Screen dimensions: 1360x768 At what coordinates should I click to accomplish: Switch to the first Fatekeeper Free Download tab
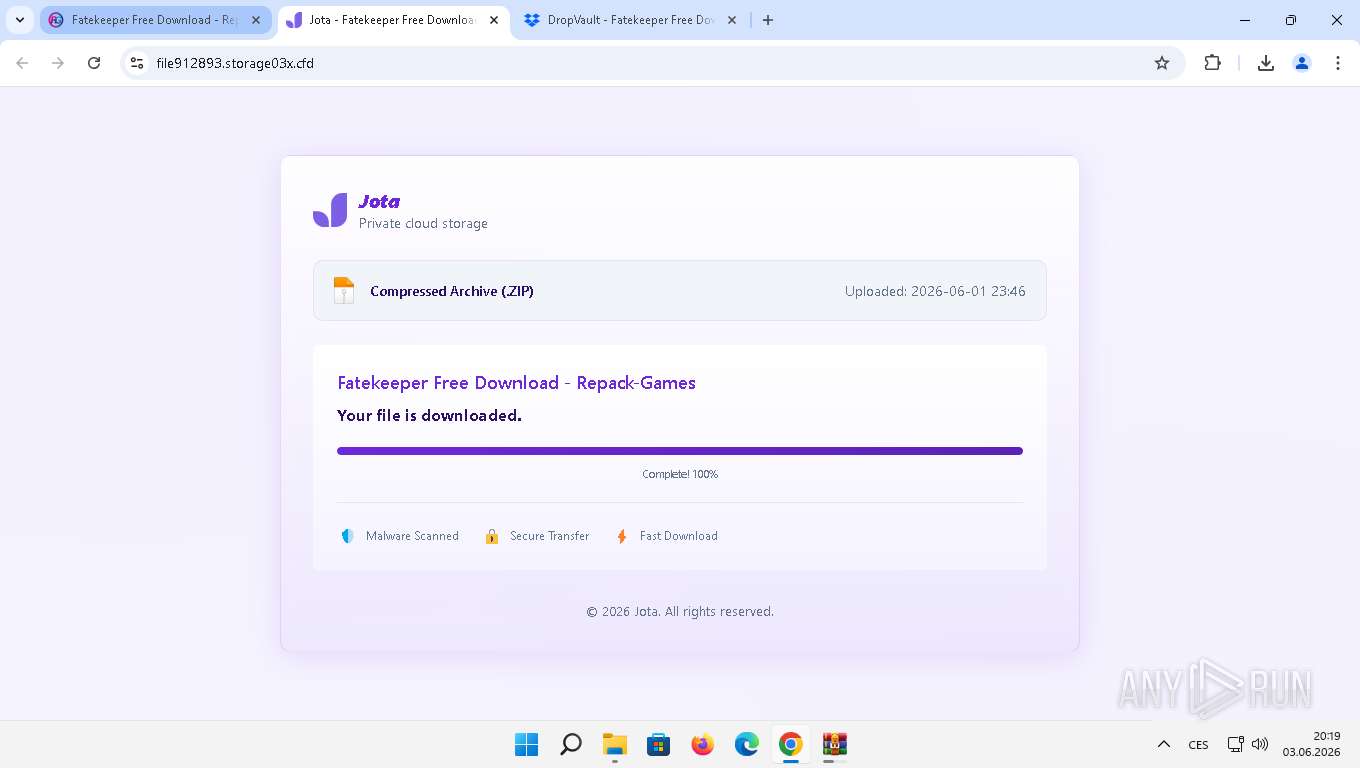coord(155,20)
